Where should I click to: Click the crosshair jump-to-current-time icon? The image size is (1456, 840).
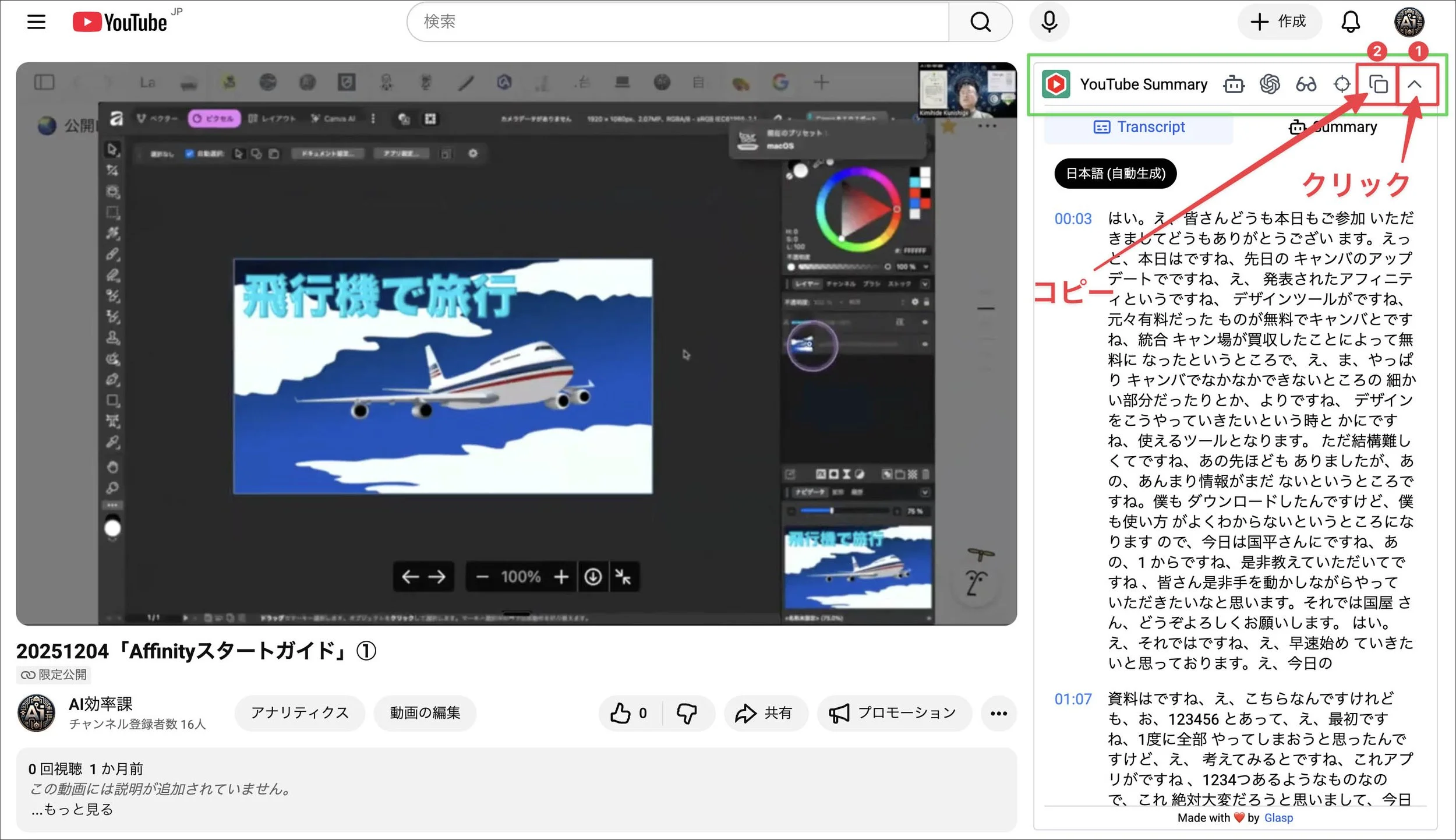point(1342,84)
